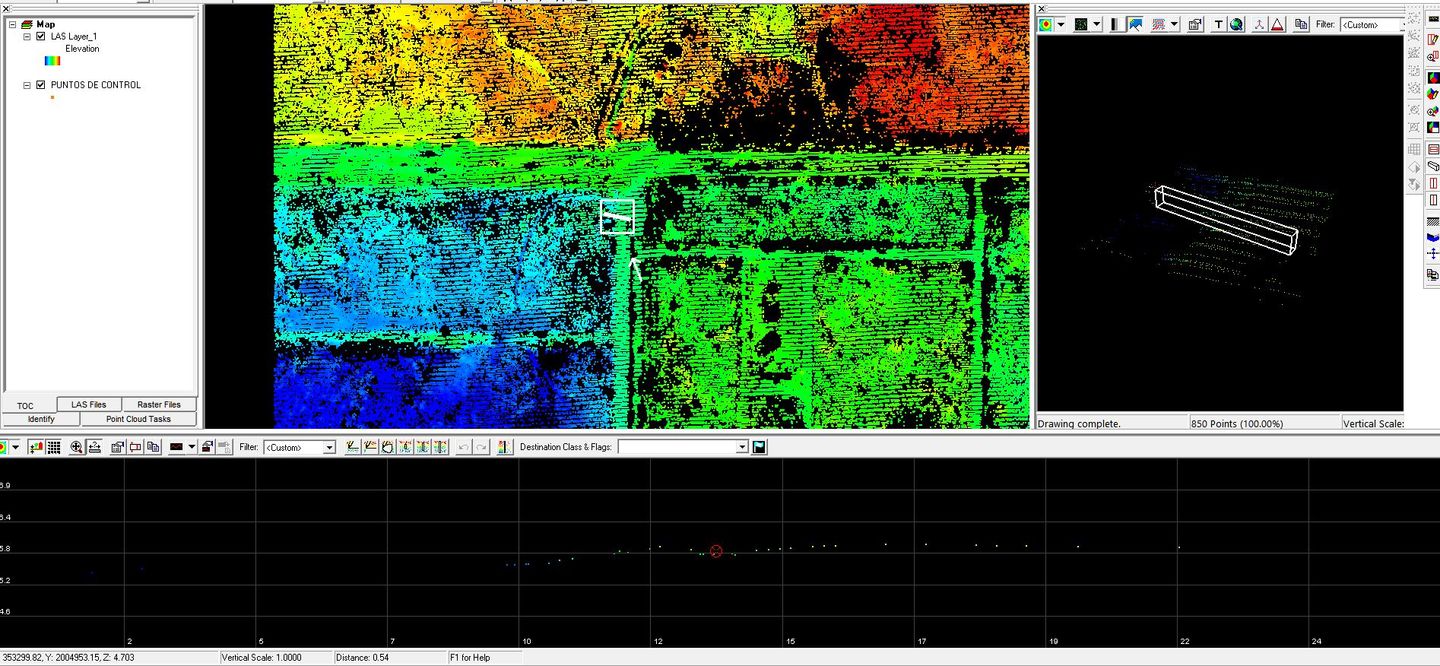Select the Identify tab

coord(41,419)
